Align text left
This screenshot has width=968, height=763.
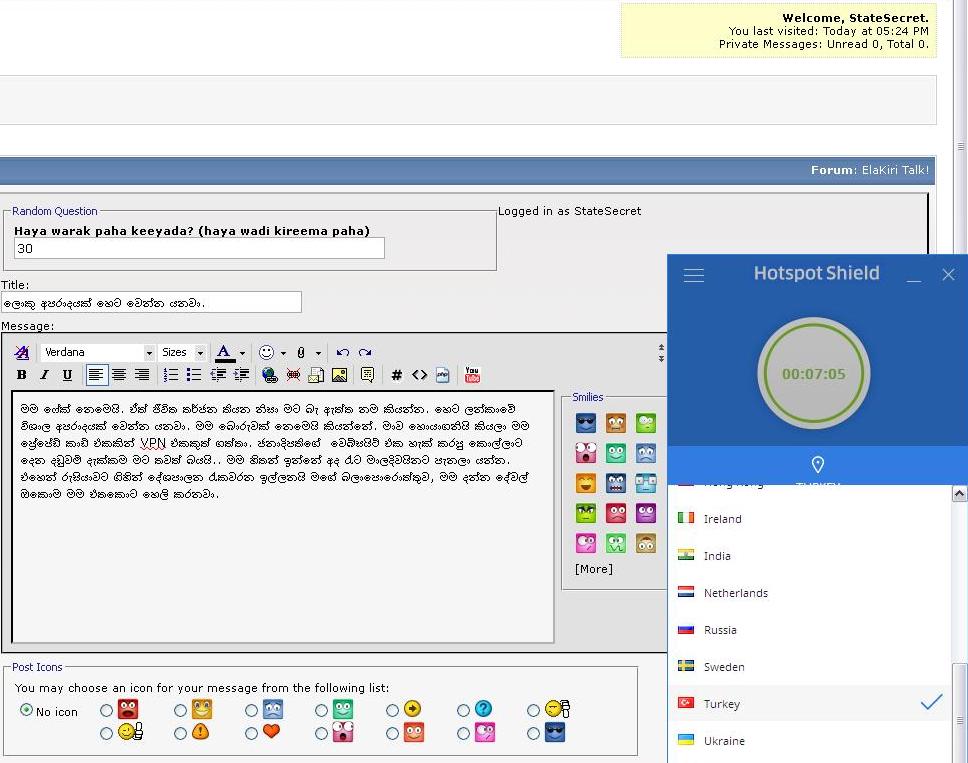[96, 375]
